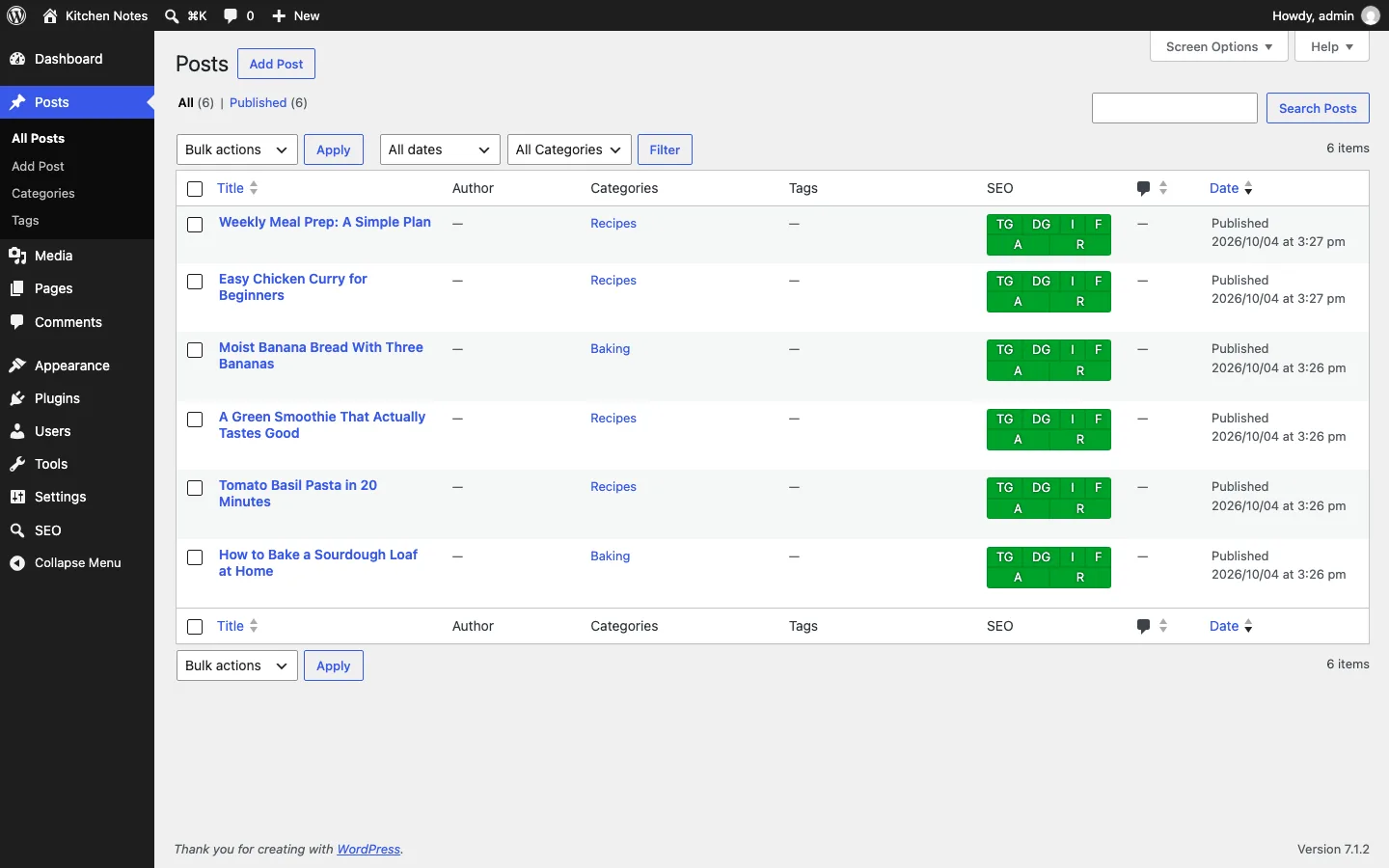
Task: Open All Categories filter dropdown
Action: pos(569,149)
